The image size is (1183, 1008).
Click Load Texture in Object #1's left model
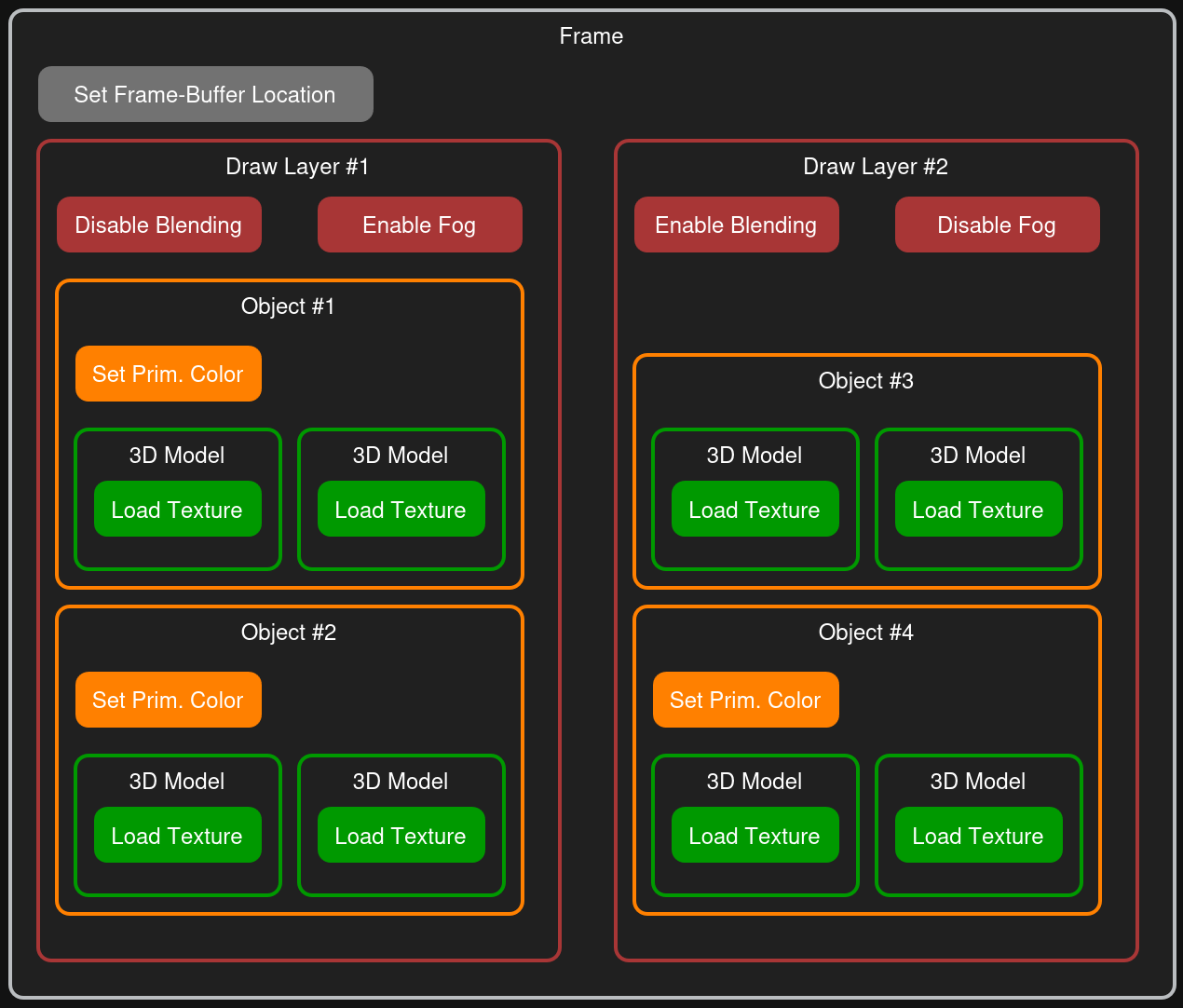click(177, 510)
